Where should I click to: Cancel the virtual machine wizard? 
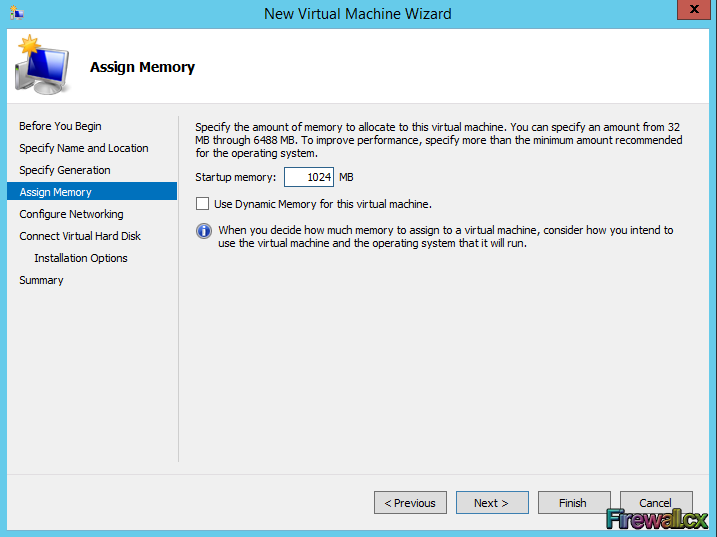656,502
